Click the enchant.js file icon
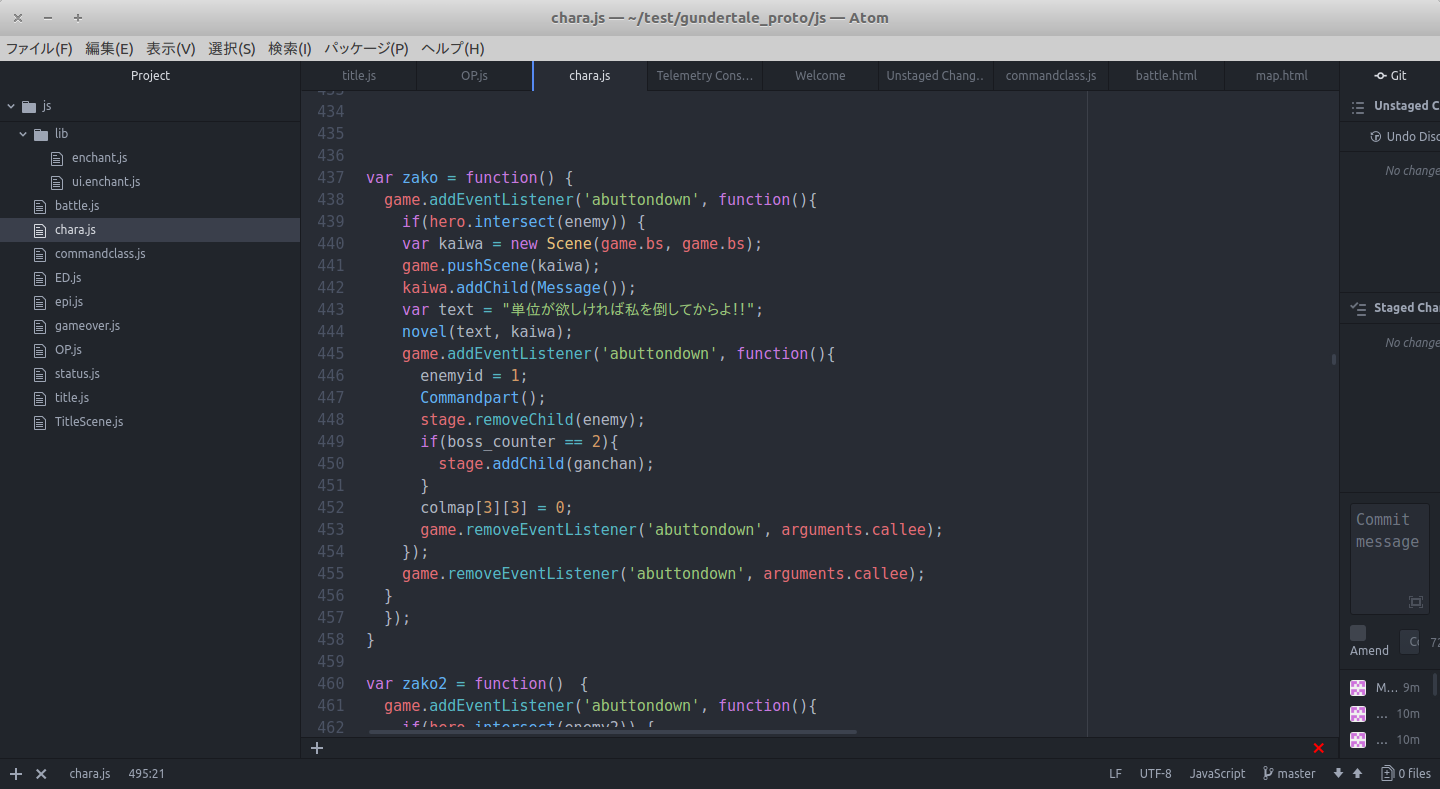This screenshot has height=789, width=1440. 57,158
